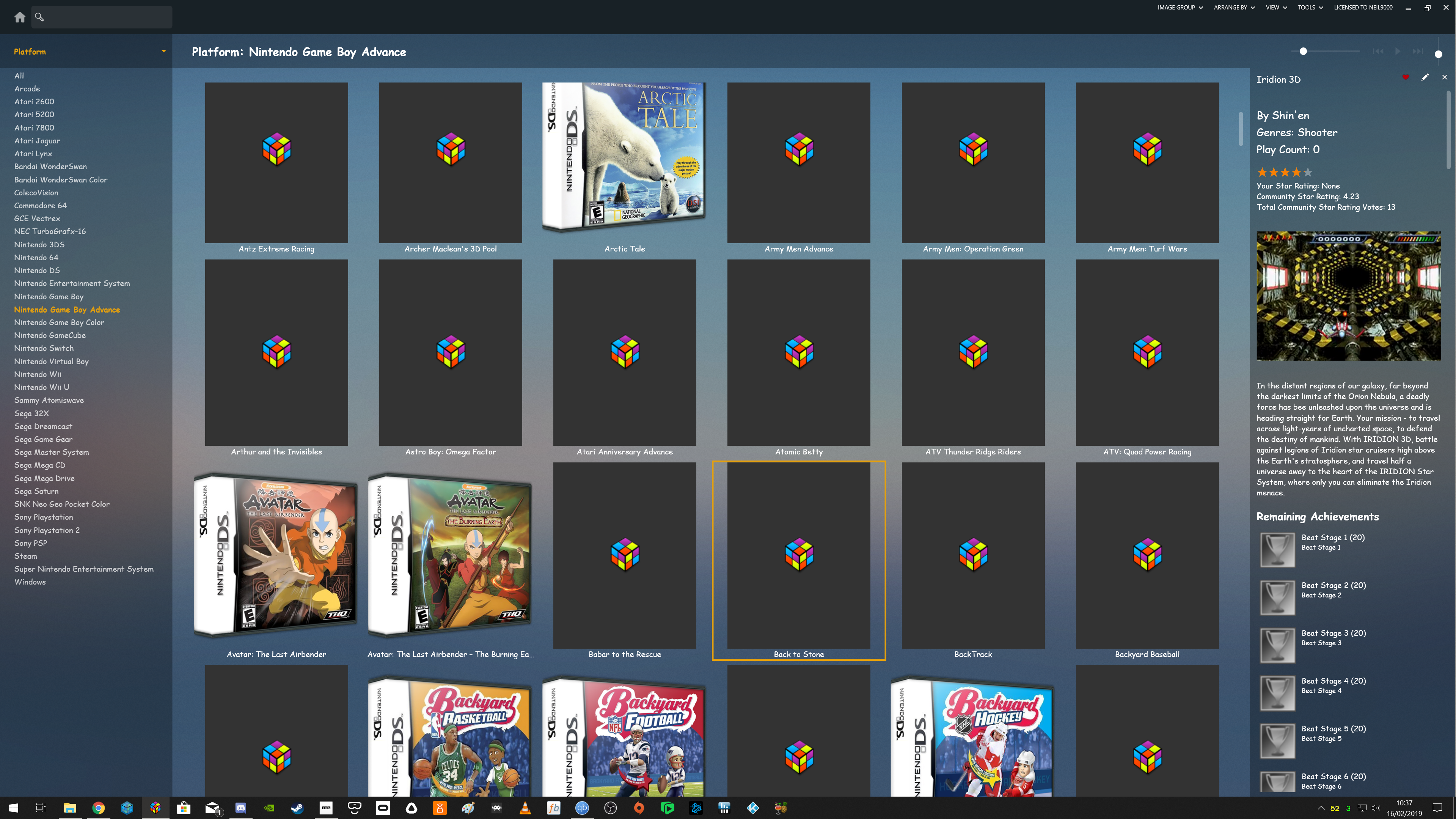The width and height of the screenshot is (1456, 819).
Task: Open Microsoft Store from the taskbar
Action: (x=184, y=808)
